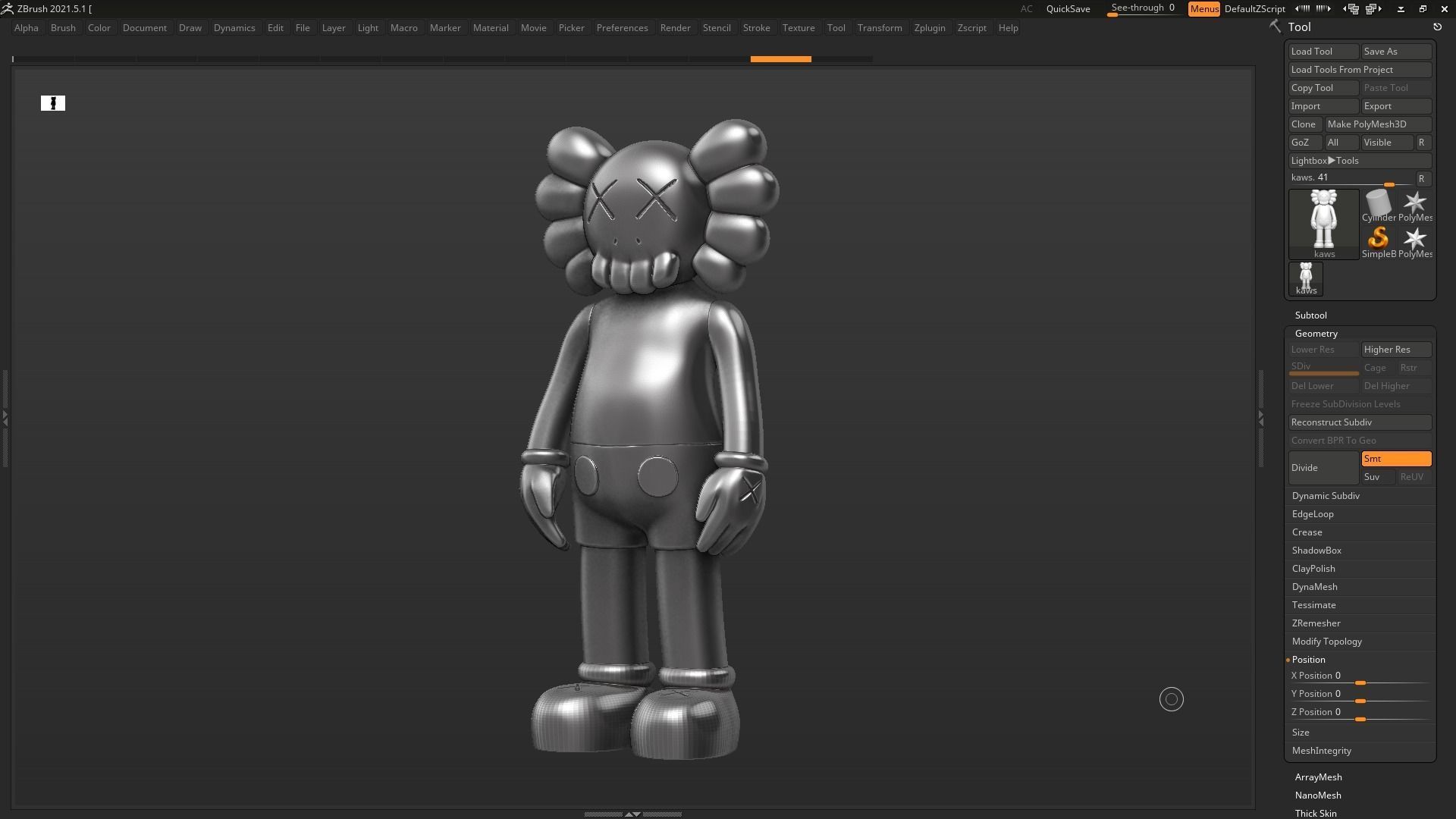Image resolution: width=1456 pixels, height=819 pixels.
Task: Click the right tray divider arrows
Action: (x=1260, y=417)
